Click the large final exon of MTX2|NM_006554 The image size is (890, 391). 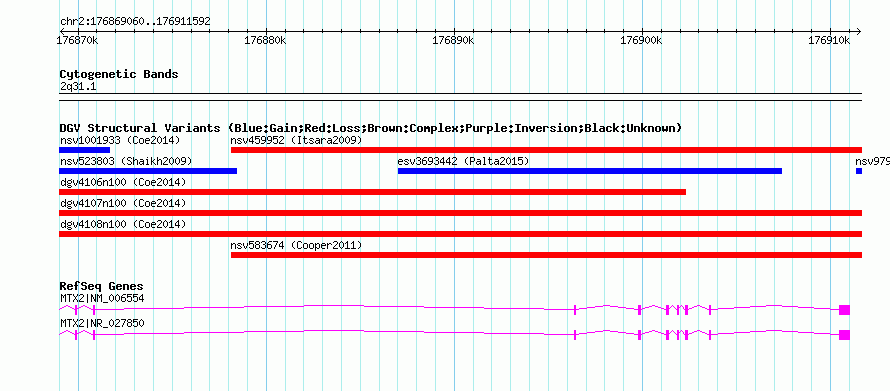coord(844,309)
